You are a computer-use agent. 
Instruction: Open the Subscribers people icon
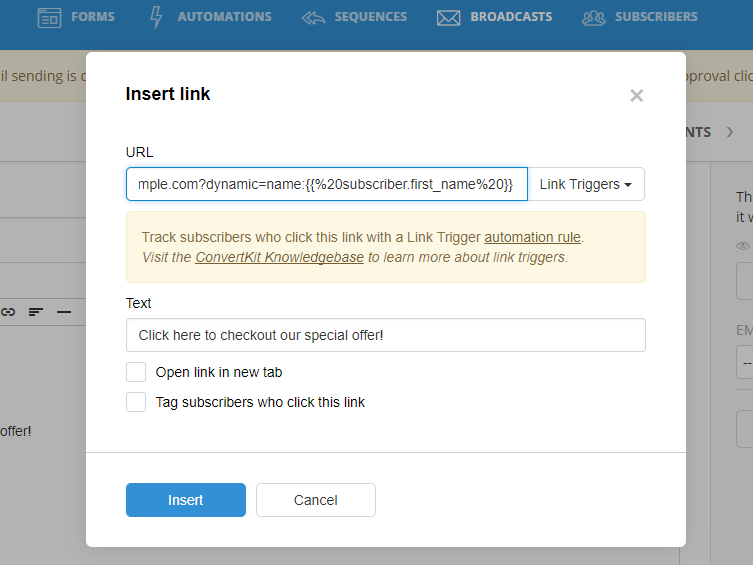pyautogui.click(x=594, y=18)
